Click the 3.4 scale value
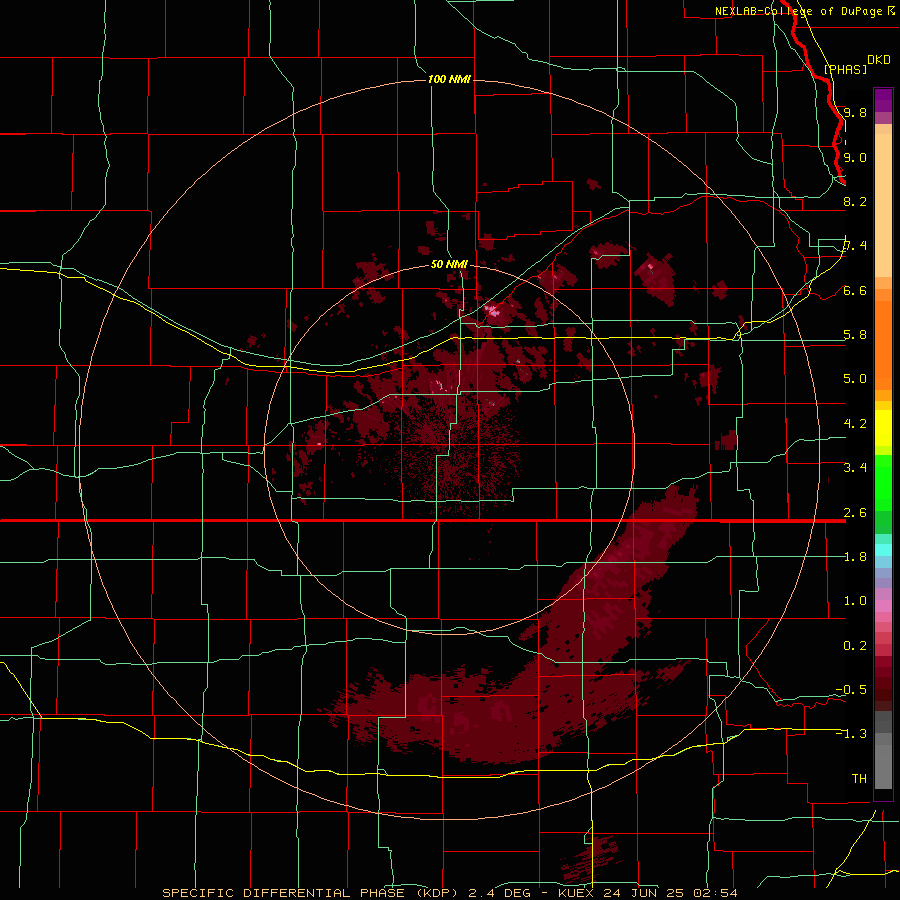Image resolution: width=900 pixels, height=900 pixels. pos(855,468)
